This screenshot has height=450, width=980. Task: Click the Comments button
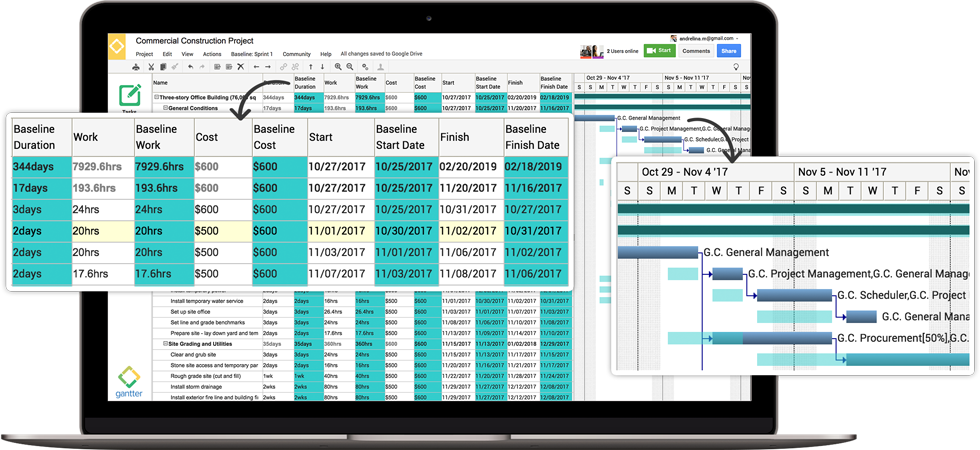tap(696, 50)
